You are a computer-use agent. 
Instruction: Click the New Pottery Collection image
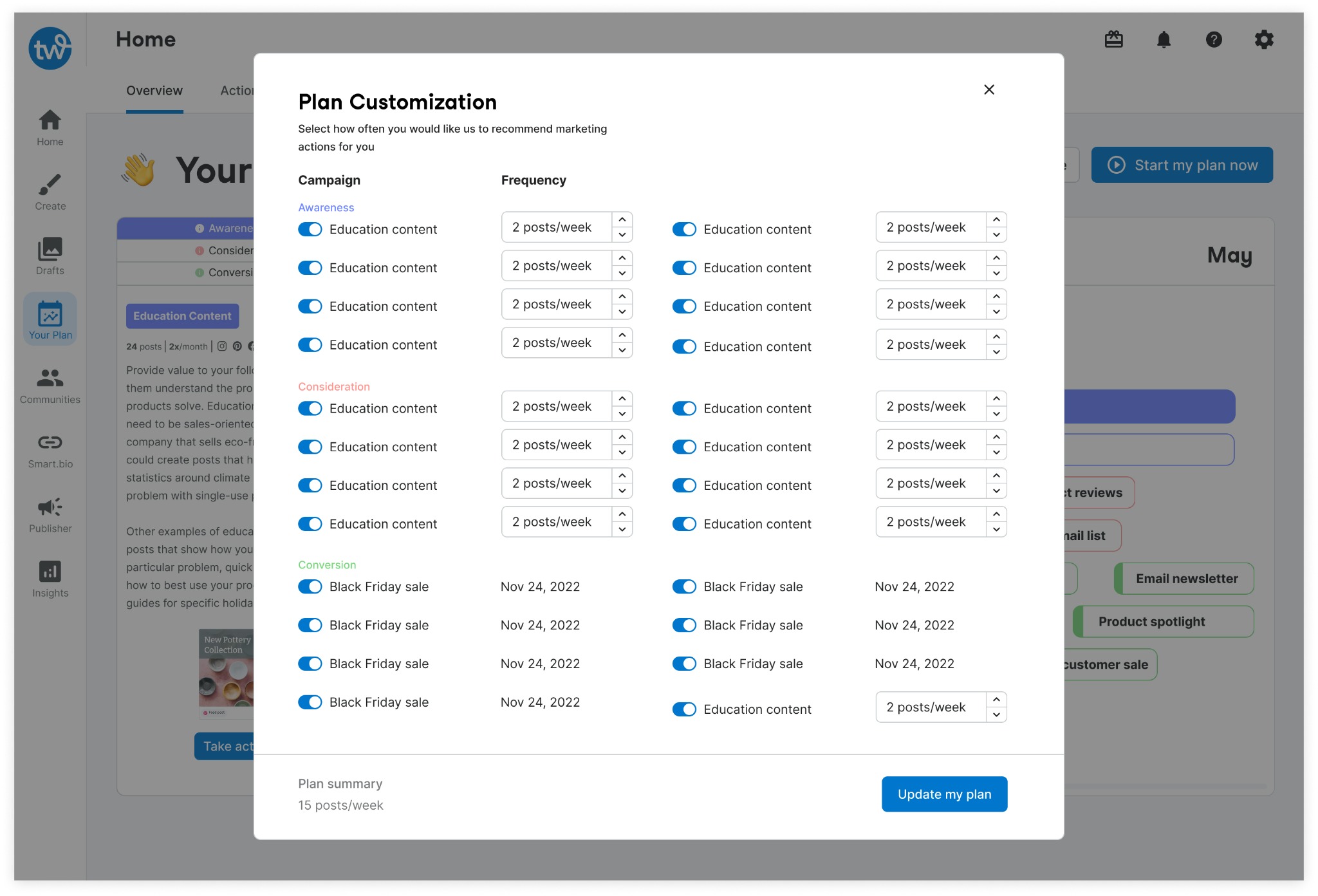point(227,673)
